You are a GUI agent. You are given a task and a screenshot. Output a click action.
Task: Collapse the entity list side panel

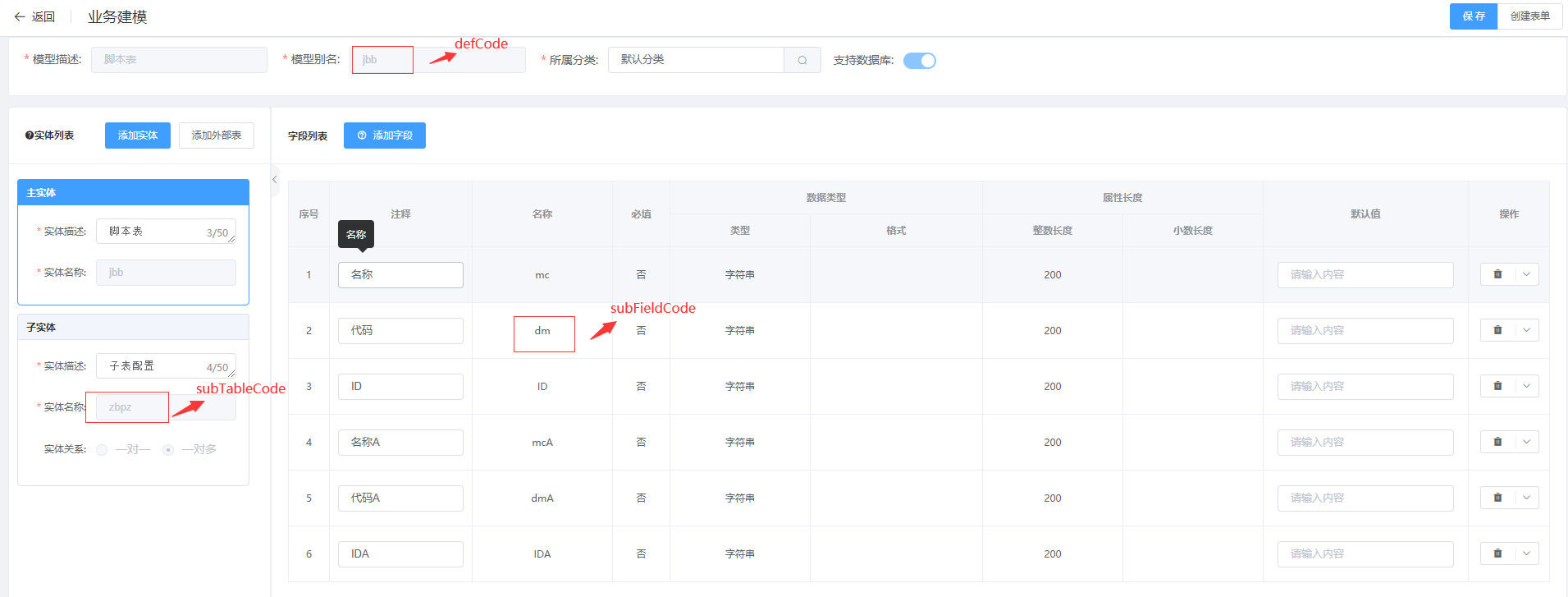(x=275, y=179)
